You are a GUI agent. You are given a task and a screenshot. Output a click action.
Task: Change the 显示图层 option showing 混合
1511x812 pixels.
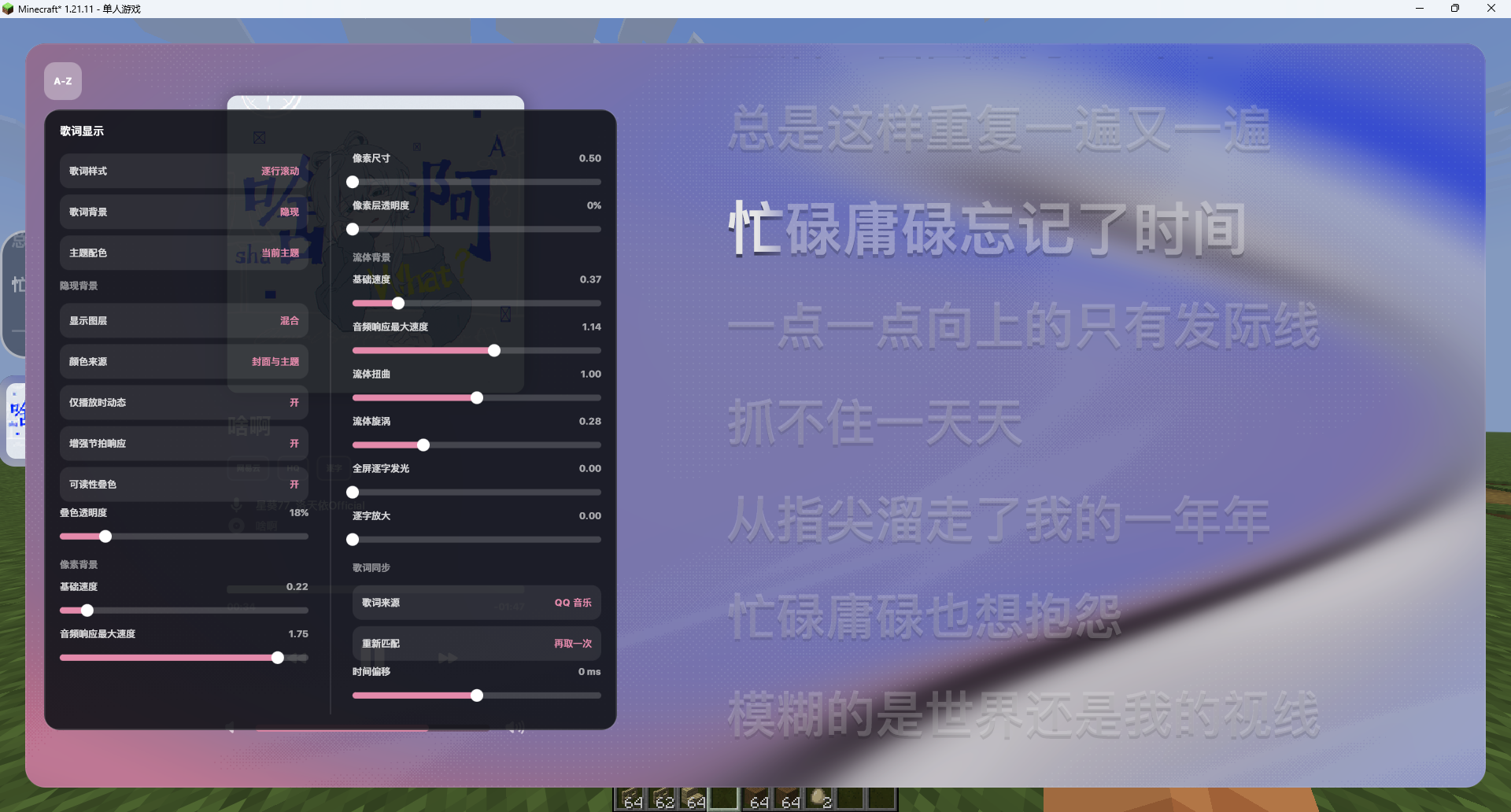184,320
